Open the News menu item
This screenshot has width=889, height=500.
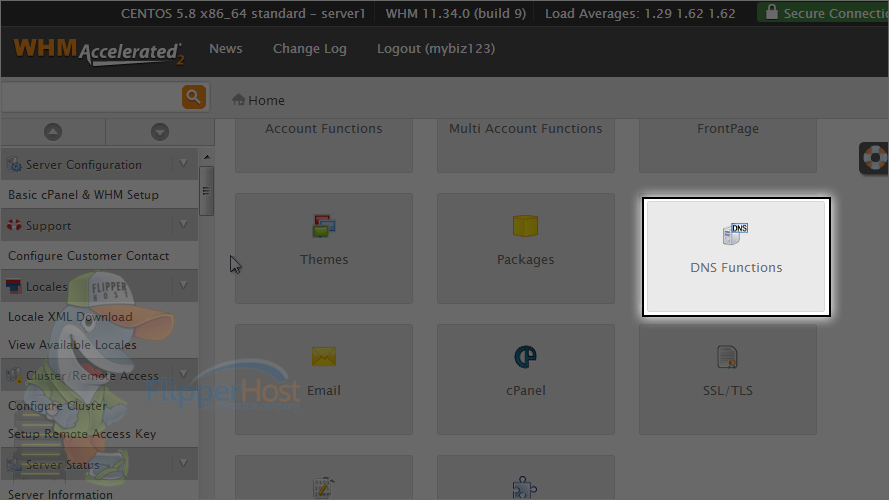(x=226, y=49)
